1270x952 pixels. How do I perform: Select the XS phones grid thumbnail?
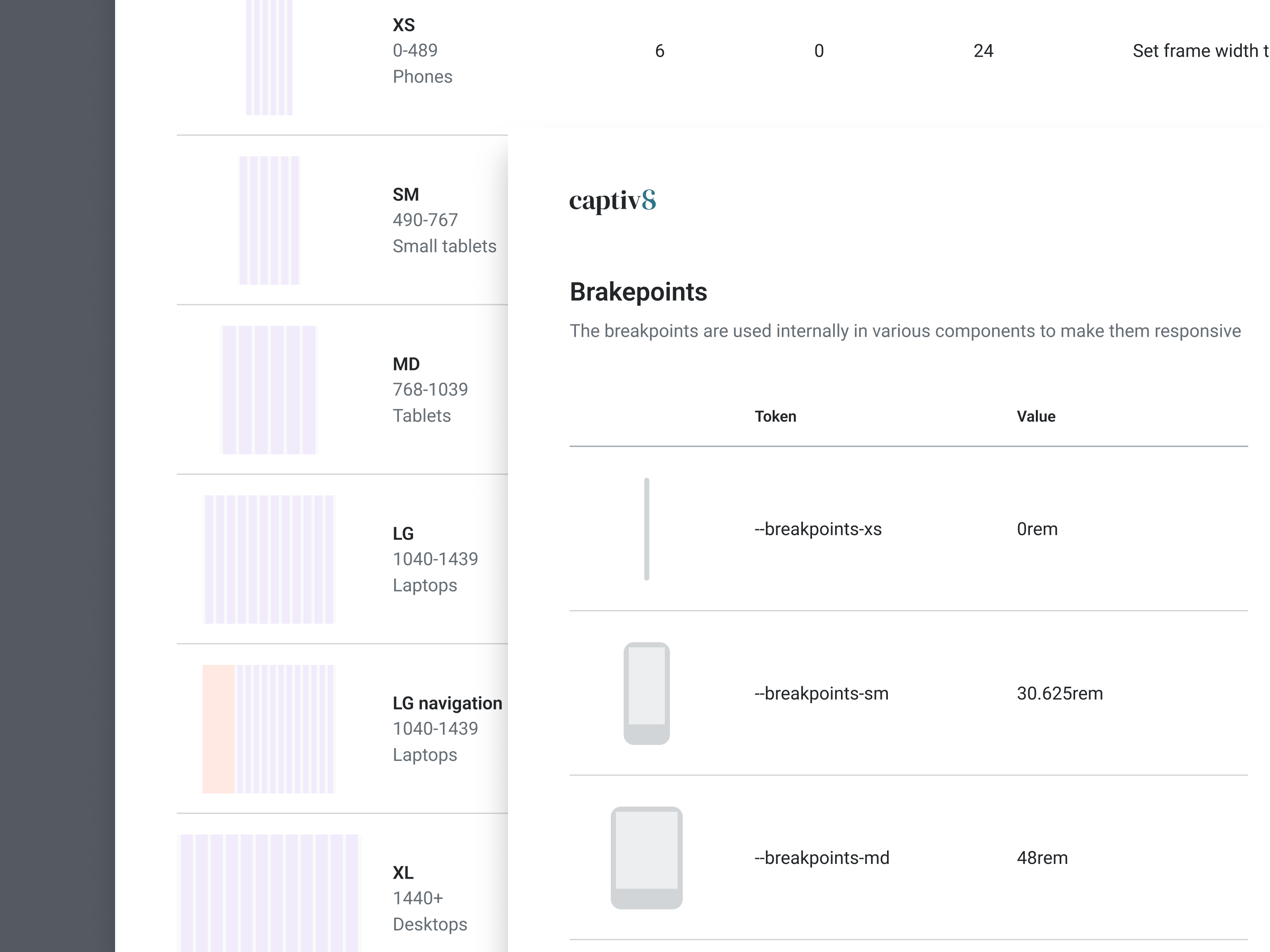click(x=269, y=58)
